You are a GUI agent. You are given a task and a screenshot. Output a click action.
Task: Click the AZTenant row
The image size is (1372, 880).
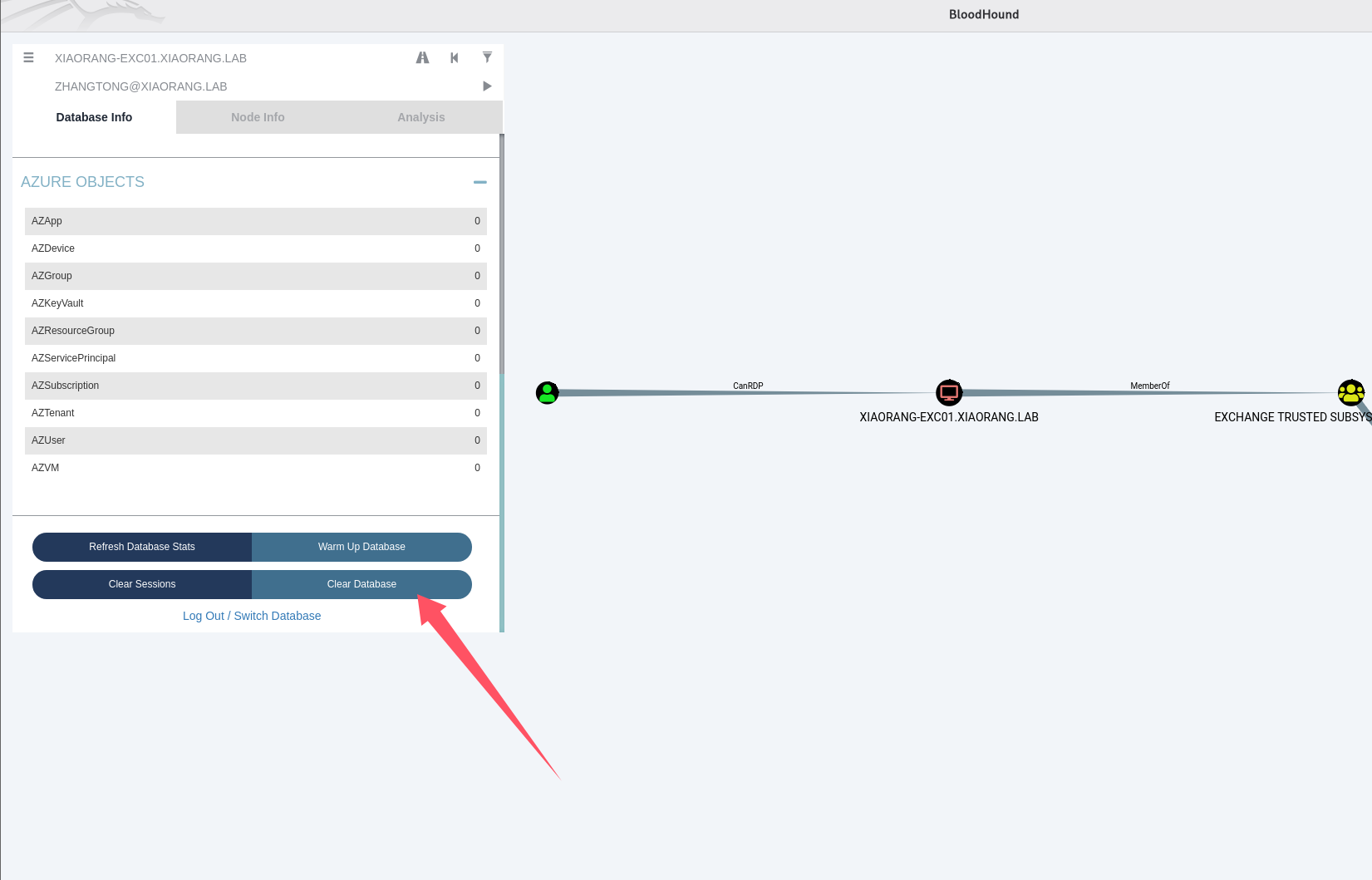click(256, 413)
